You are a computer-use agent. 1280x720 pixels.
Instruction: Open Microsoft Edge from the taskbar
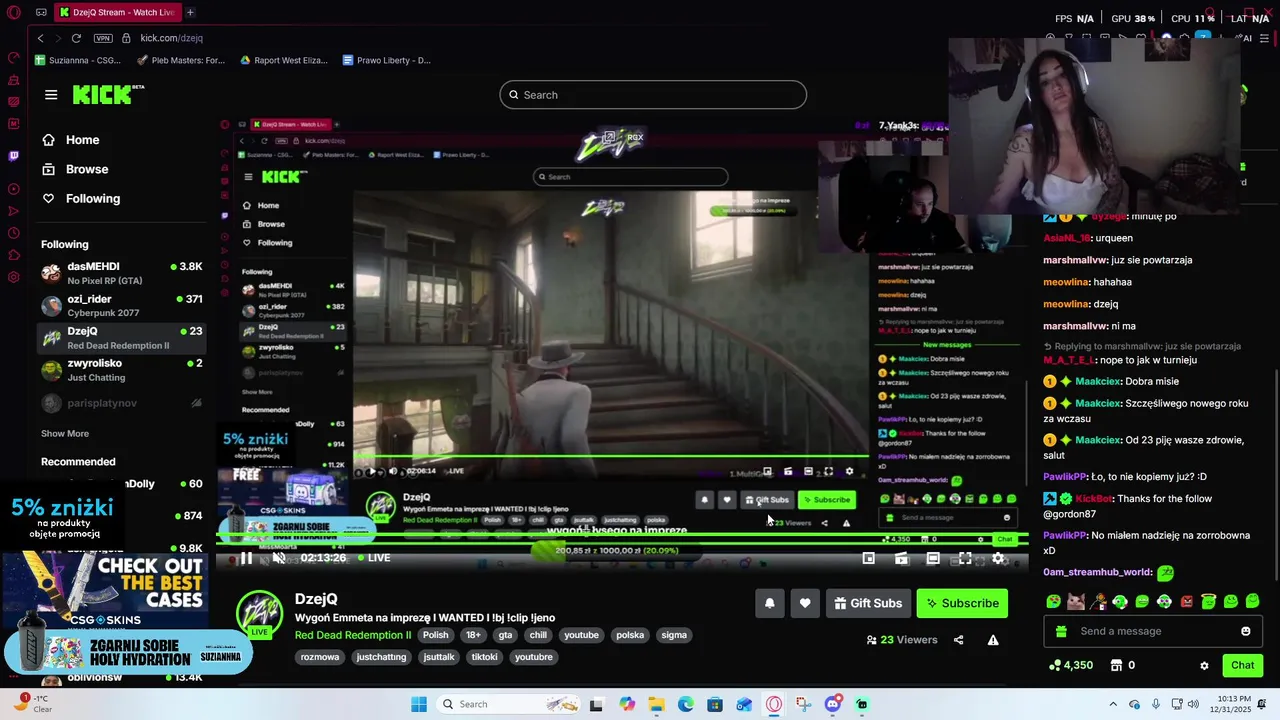click(686, 704)
